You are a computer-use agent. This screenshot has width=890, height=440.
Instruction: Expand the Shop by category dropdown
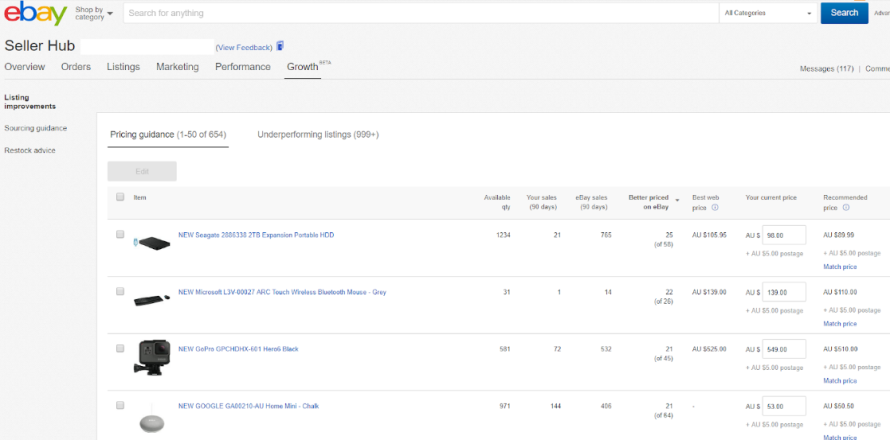pos(94,13)
